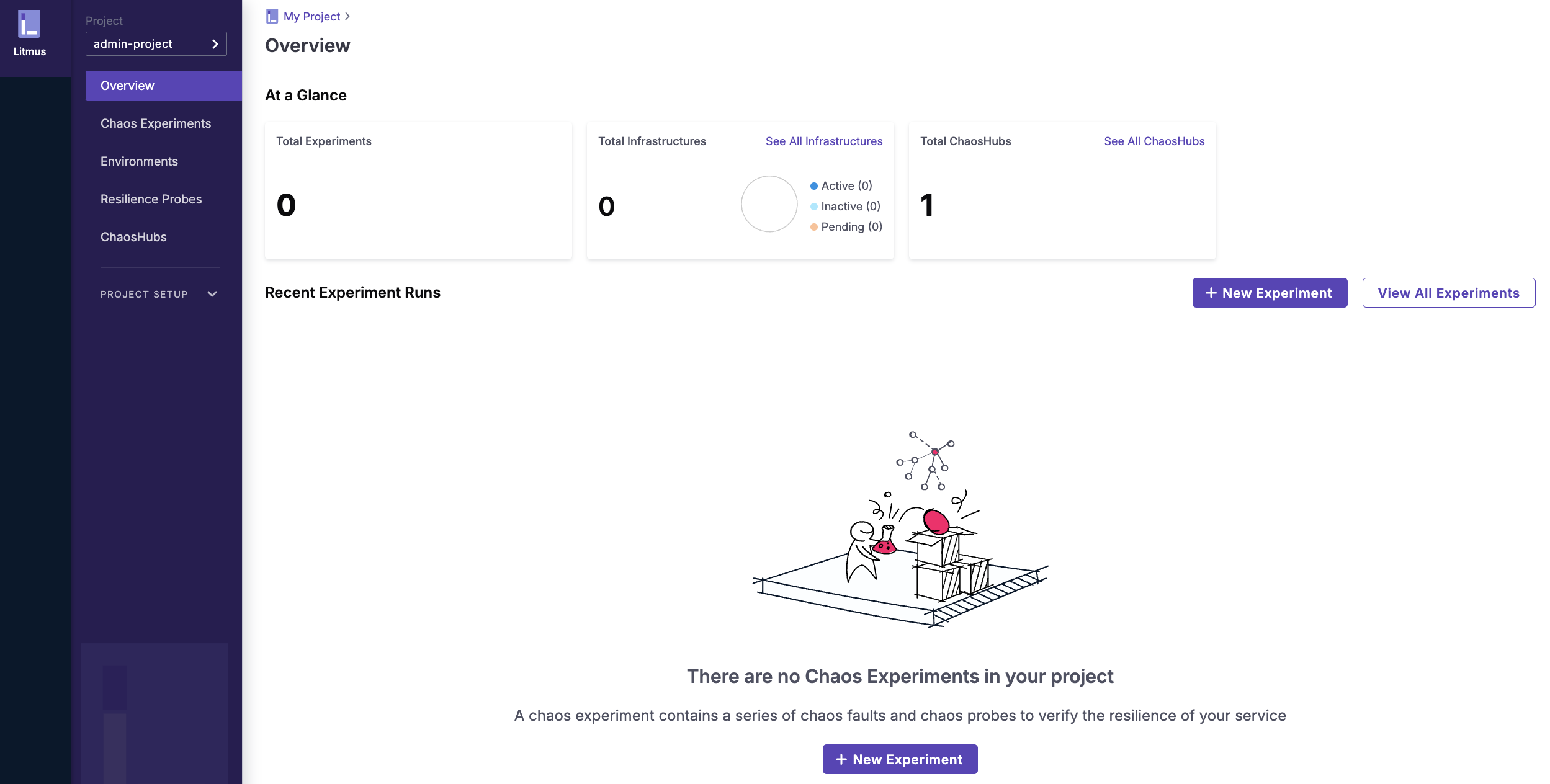
Task: Click the infrastructure status donut chart
Action: 769,204
